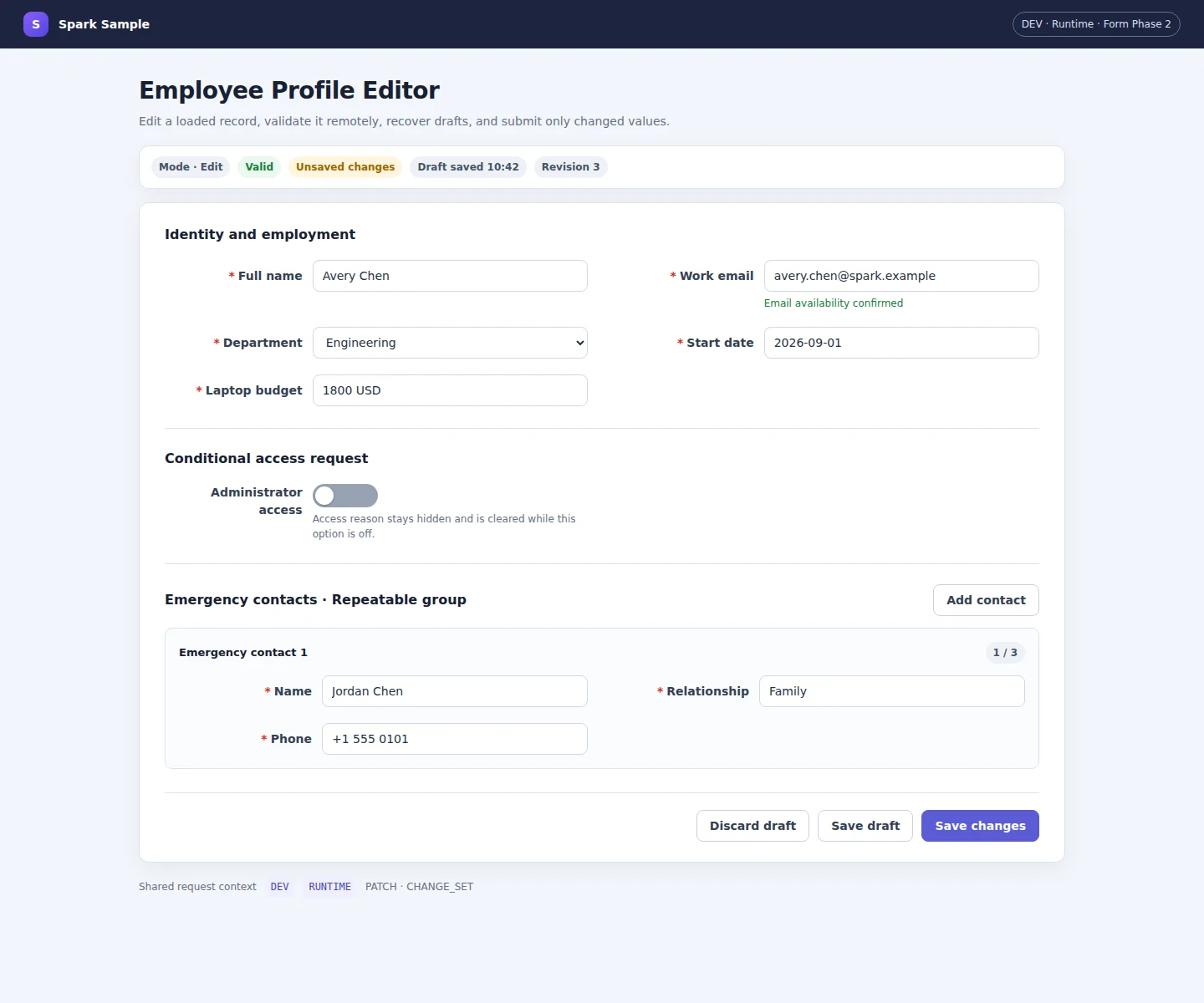Focus the Work email input
Viewport: 1204px width, 1003px height.
[x=901, y=276]
